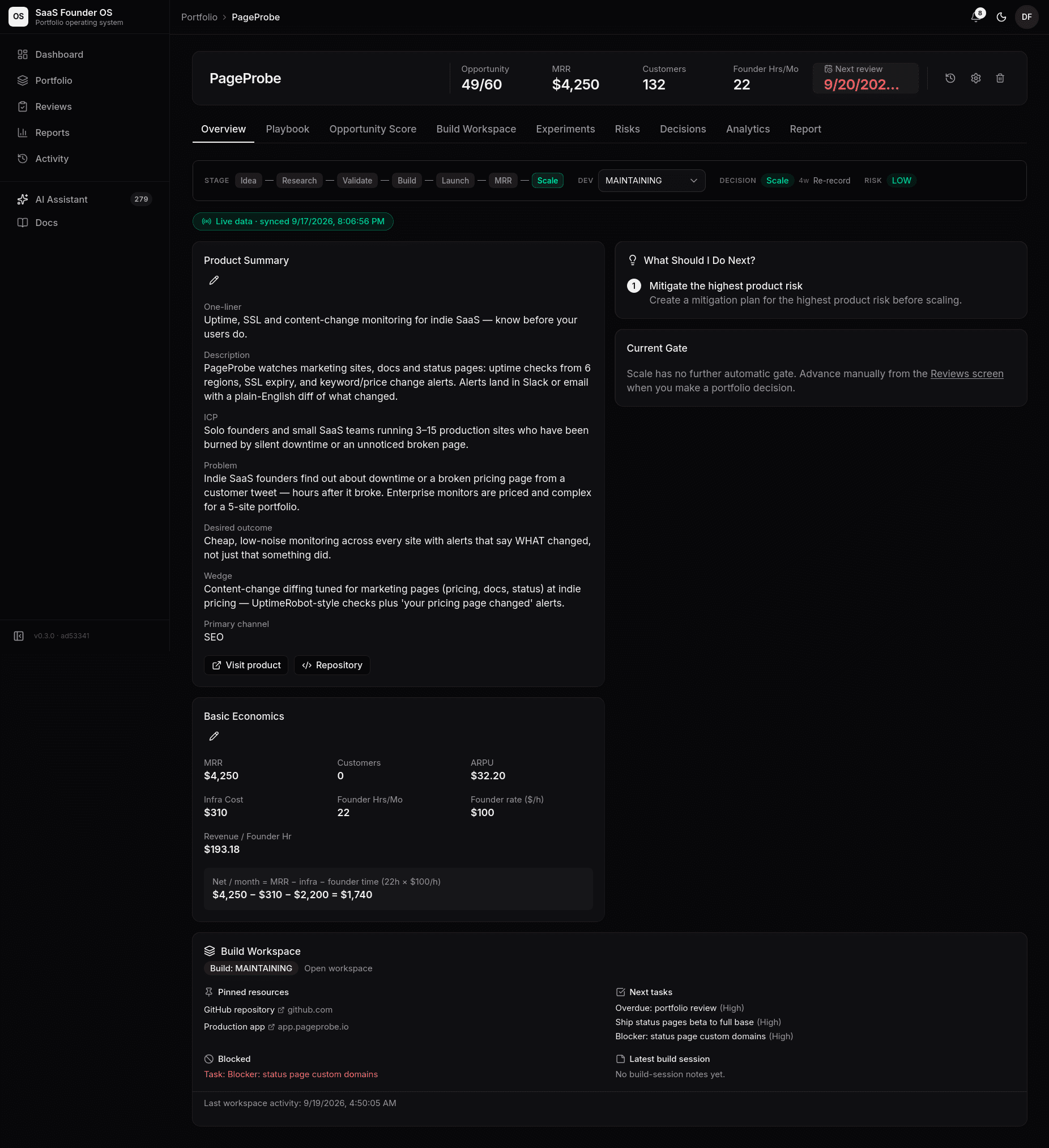The height and width of the screenshot is (1148, 1049).
Task: Click the Visit product button
Action: pos(246,665)
